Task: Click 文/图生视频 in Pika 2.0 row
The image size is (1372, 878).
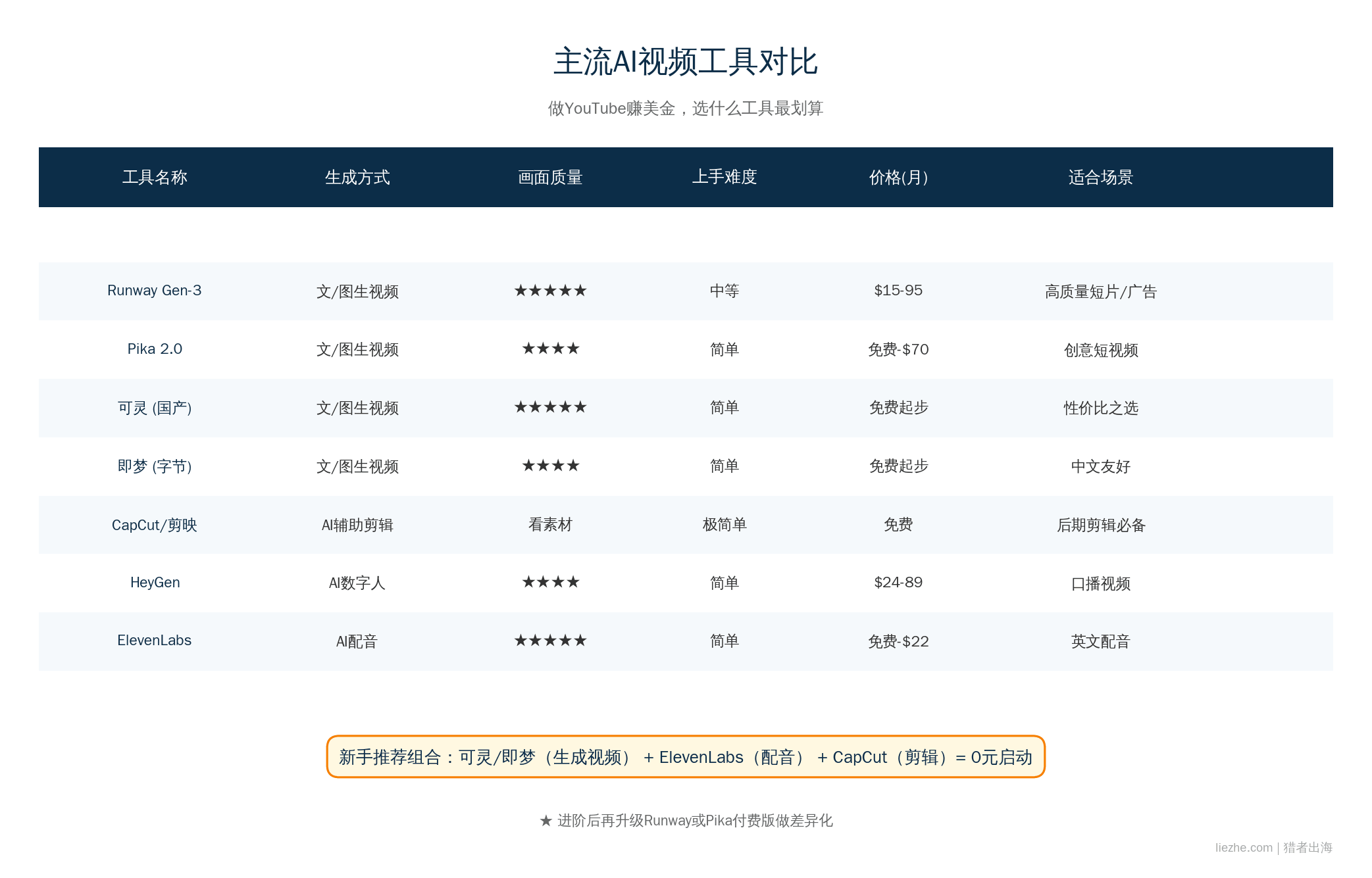Action: coord(357,349)
